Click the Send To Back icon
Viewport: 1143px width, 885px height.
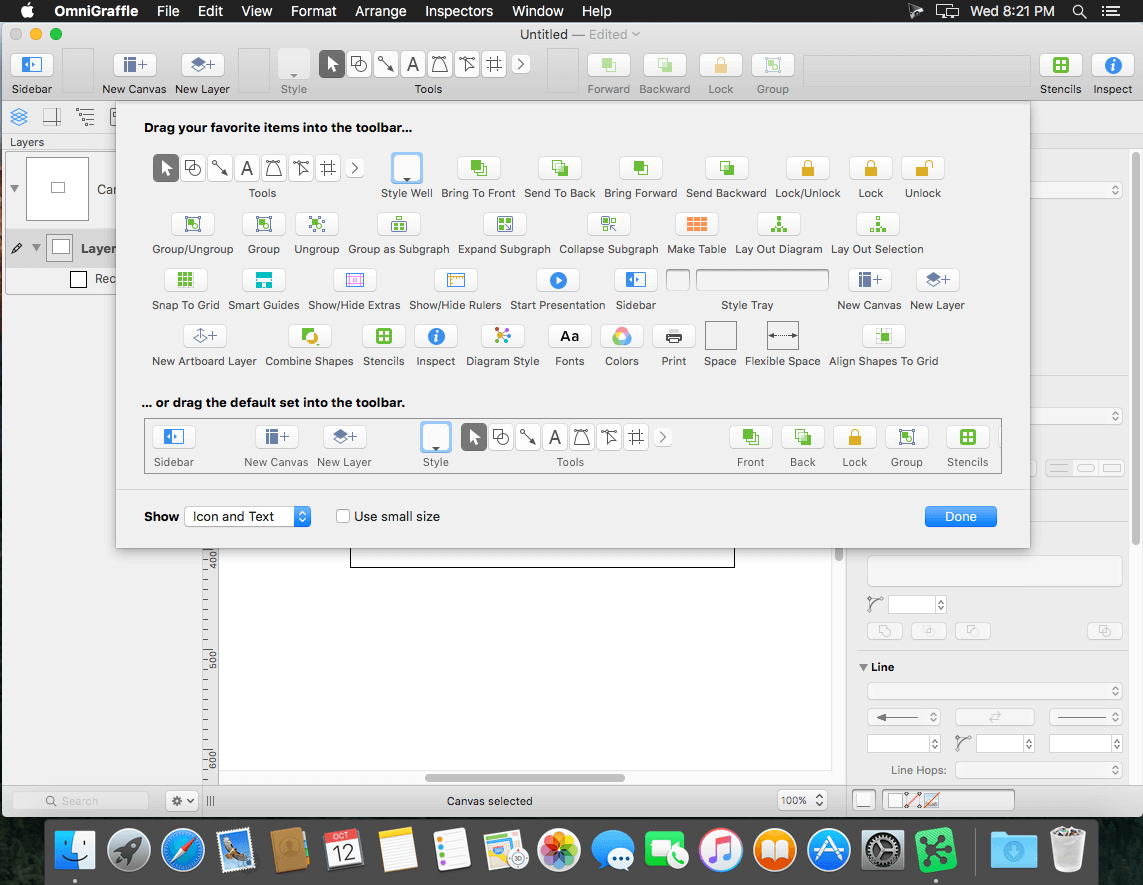click(559, 168)
